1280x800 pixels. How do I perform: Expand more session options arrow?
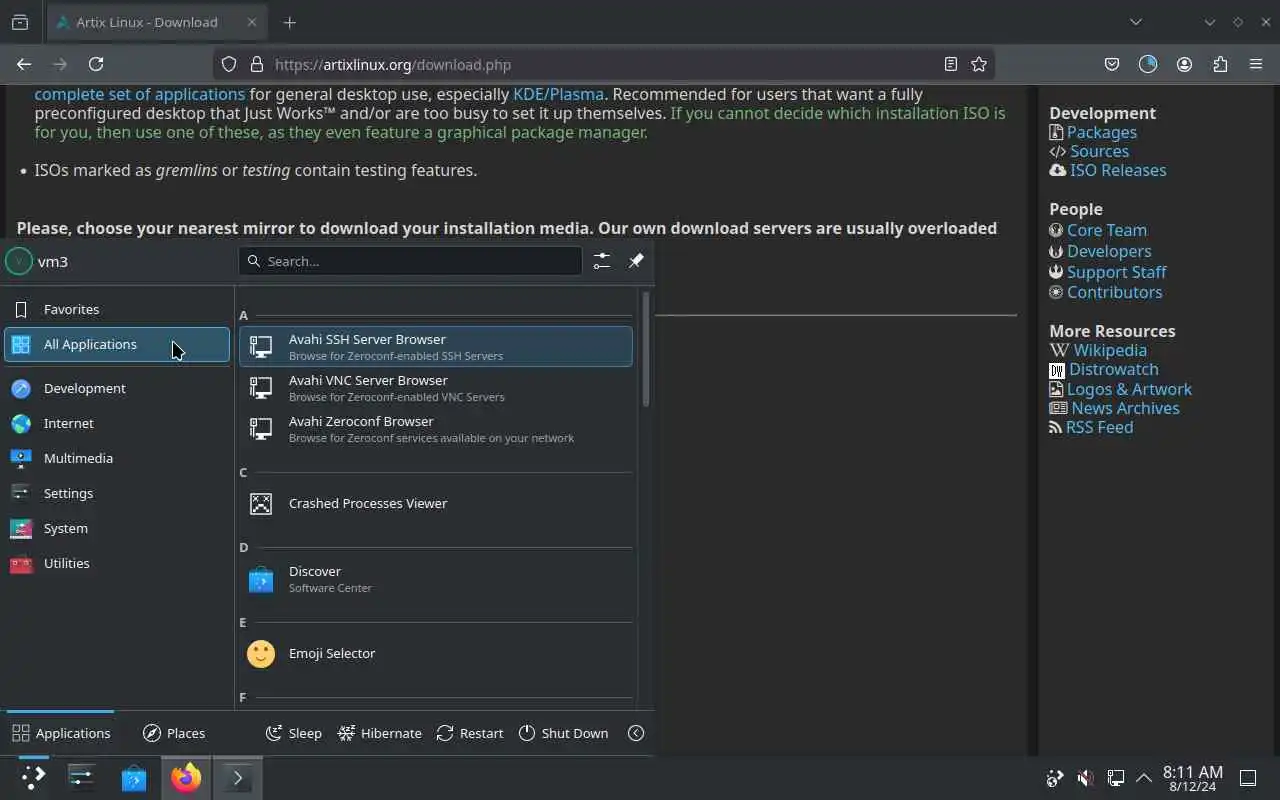636,733
